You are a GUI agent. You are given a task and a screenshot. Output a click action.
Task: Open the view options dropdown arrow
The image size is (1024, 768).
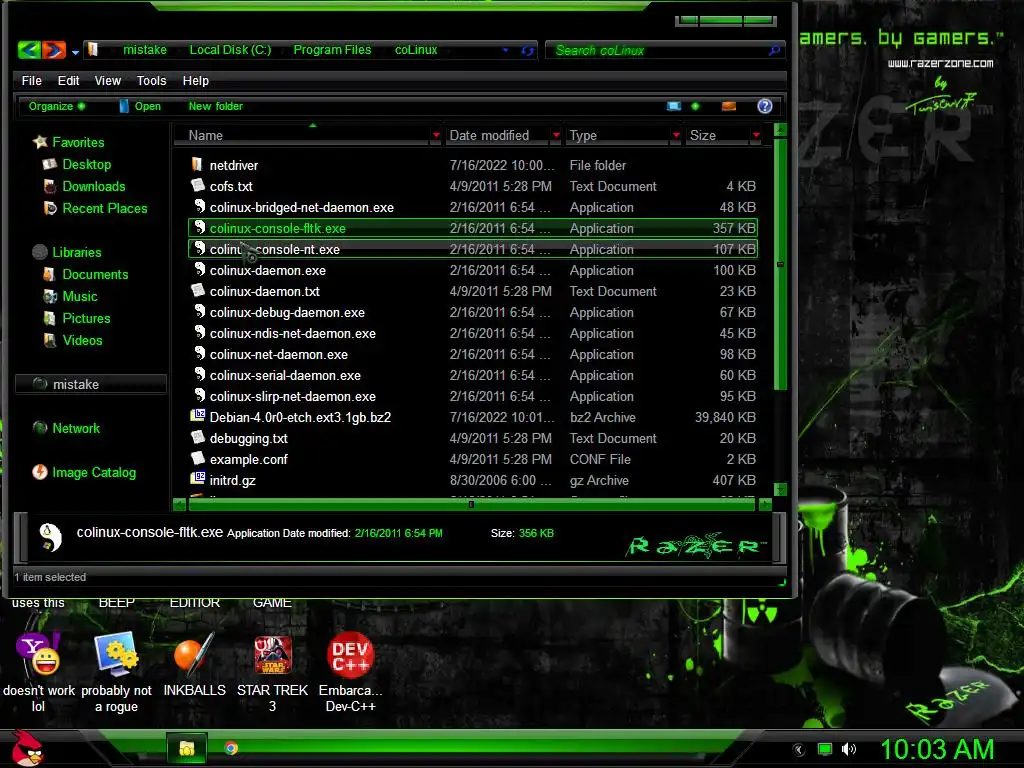pos(695,106)
